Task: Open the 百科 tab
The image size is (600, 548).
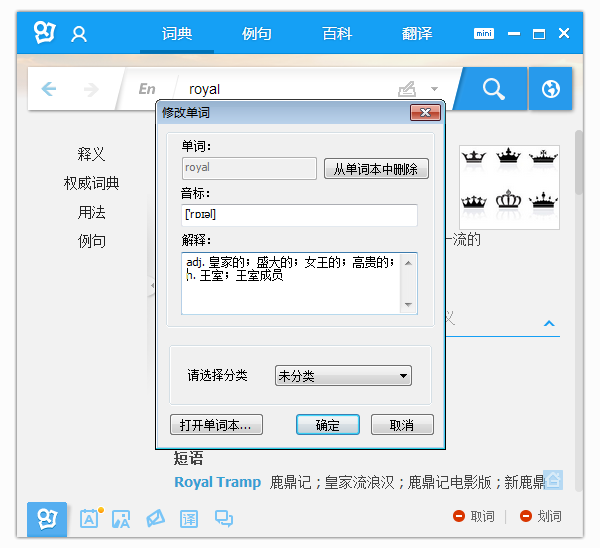Action: point(337,34)
